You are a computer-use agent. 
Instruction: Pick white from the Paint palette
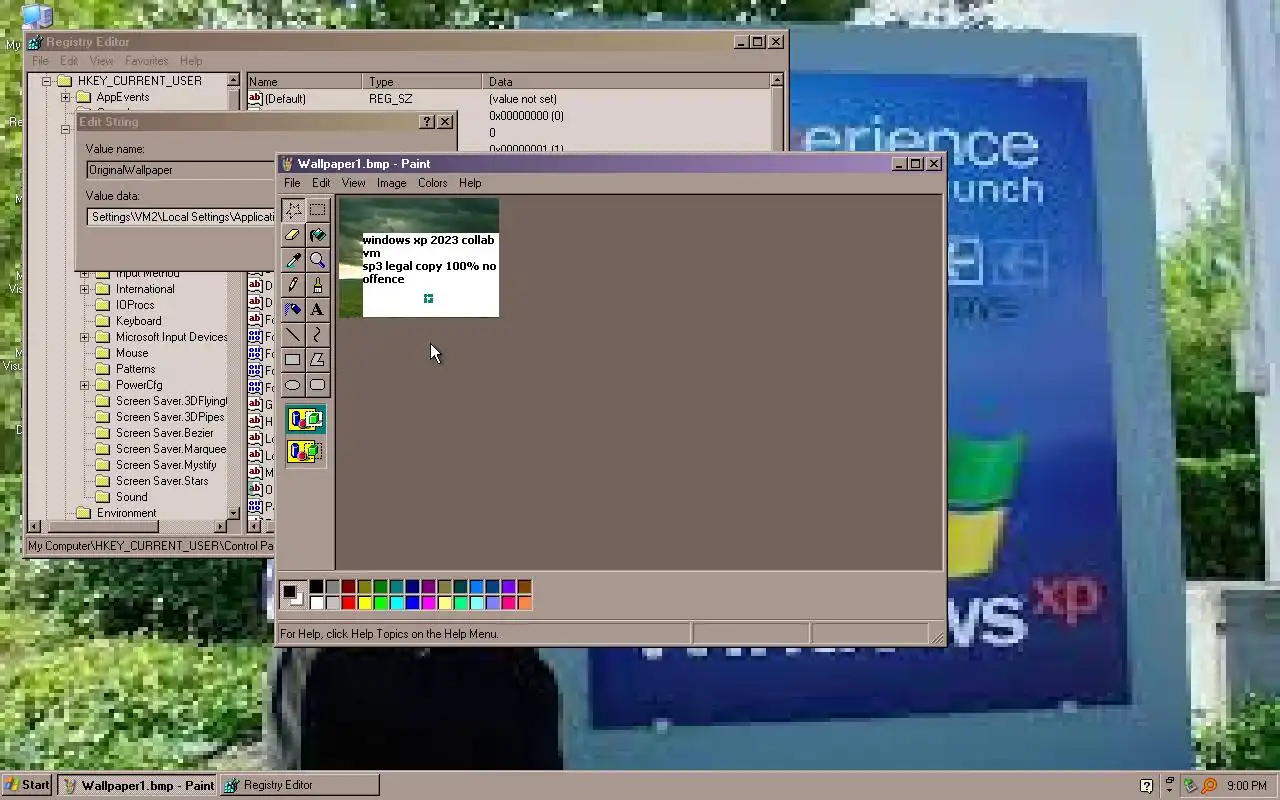click(x=317, y=602)
